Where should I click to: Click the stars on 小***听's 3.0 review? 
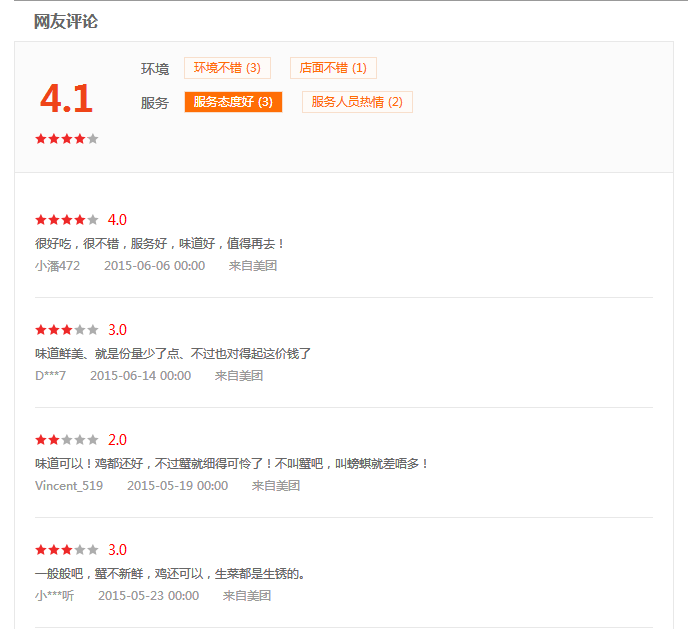[x=67, y=550]
